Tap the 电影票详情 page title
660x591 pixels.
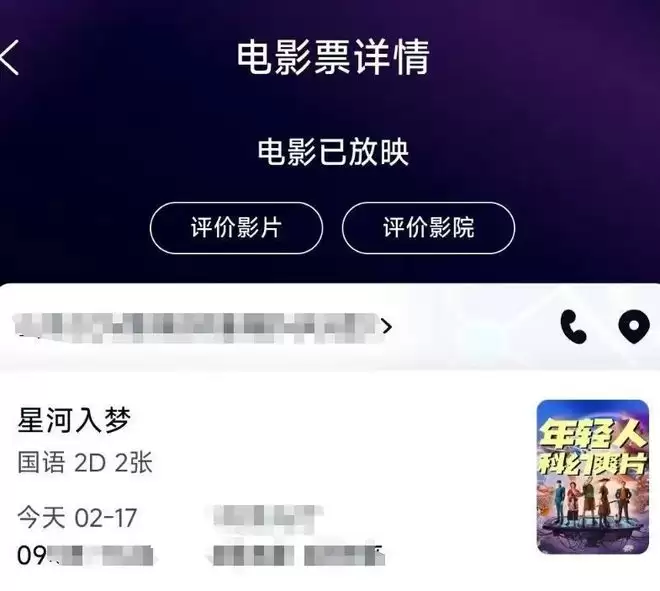coord(333,57)
